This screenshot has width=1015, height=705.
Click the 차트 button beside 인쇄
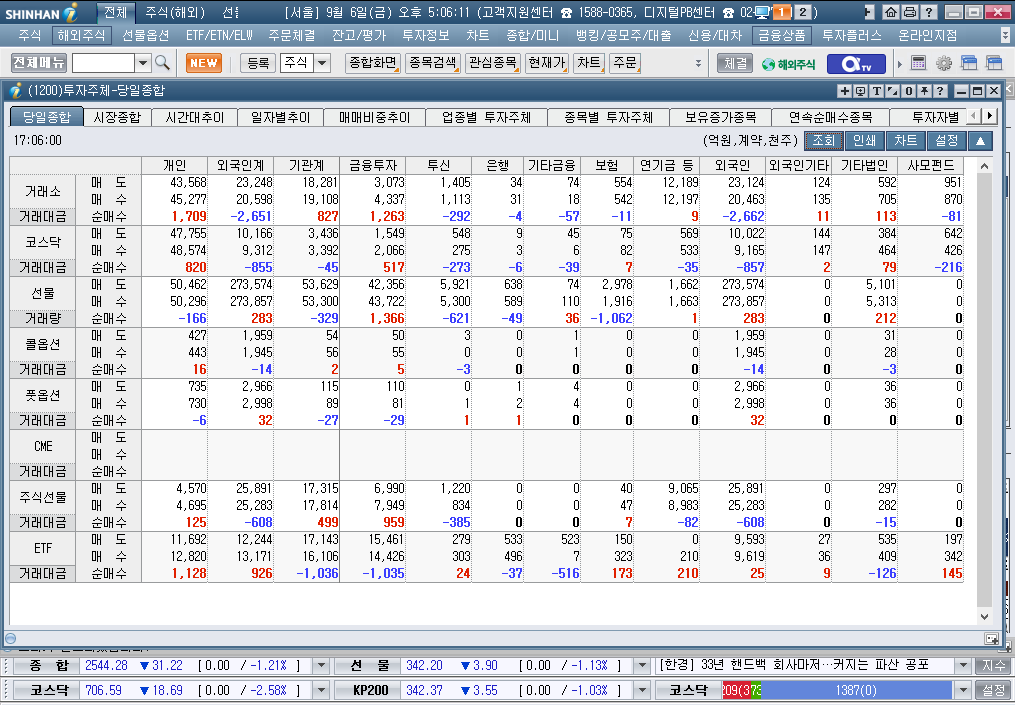pos(905,140)
